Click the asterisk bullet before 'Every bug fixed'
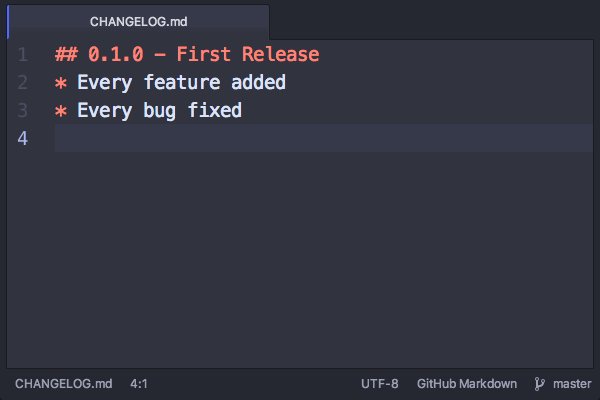This screenshot has width=600, height=400. coord(61,111)
